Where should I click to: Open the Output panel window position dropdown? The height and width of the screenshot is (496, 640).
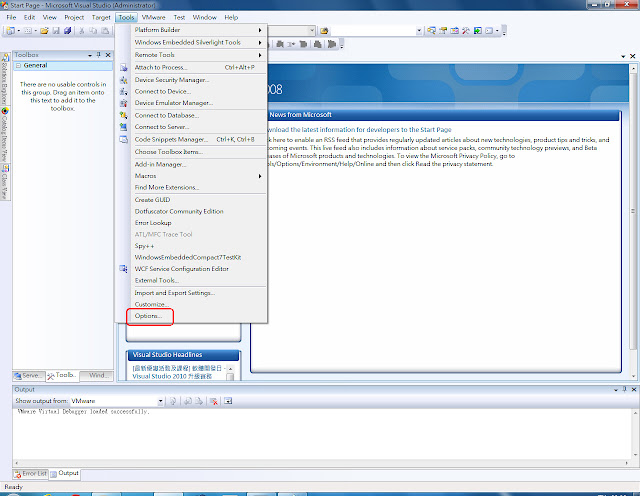[x=616, y=390]
